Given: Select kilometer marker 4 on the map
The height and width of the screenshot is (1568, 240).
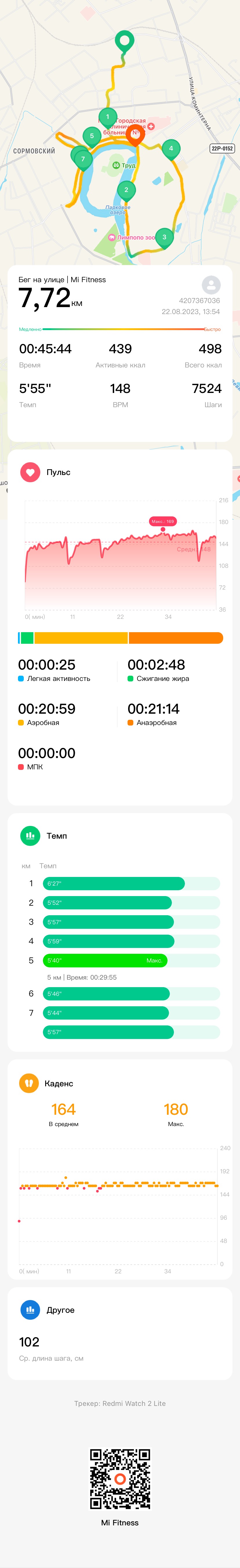Looking at the screenshot, I should 170,149.
